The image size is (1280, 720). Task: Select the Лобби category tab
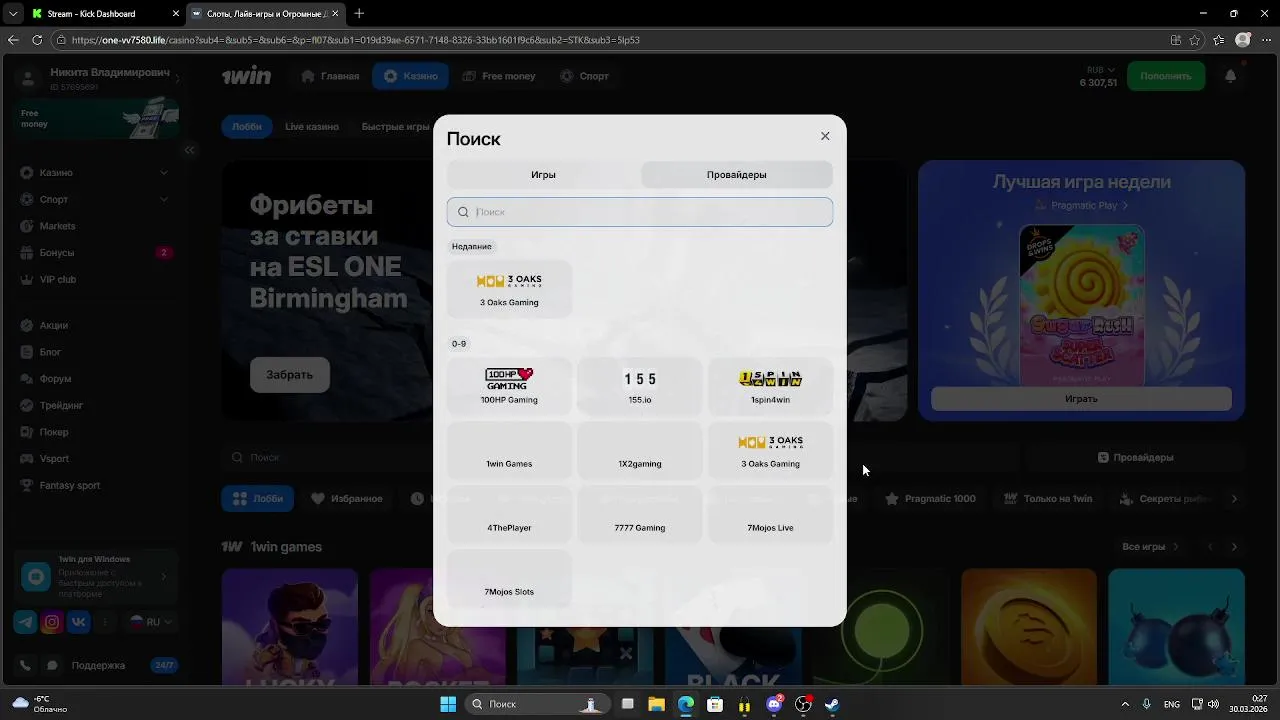[x=246, y=127]
